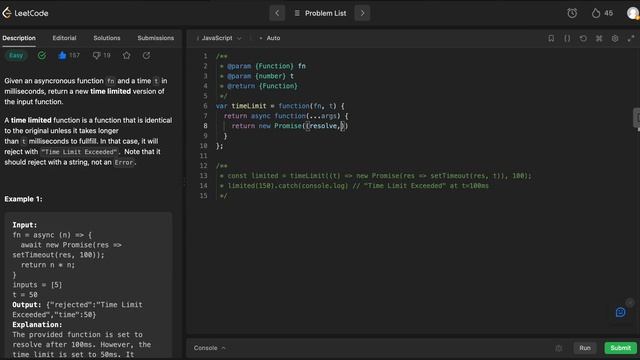
Task: Click 'return async function(...args)' on line 7
Action: [282, 116]
